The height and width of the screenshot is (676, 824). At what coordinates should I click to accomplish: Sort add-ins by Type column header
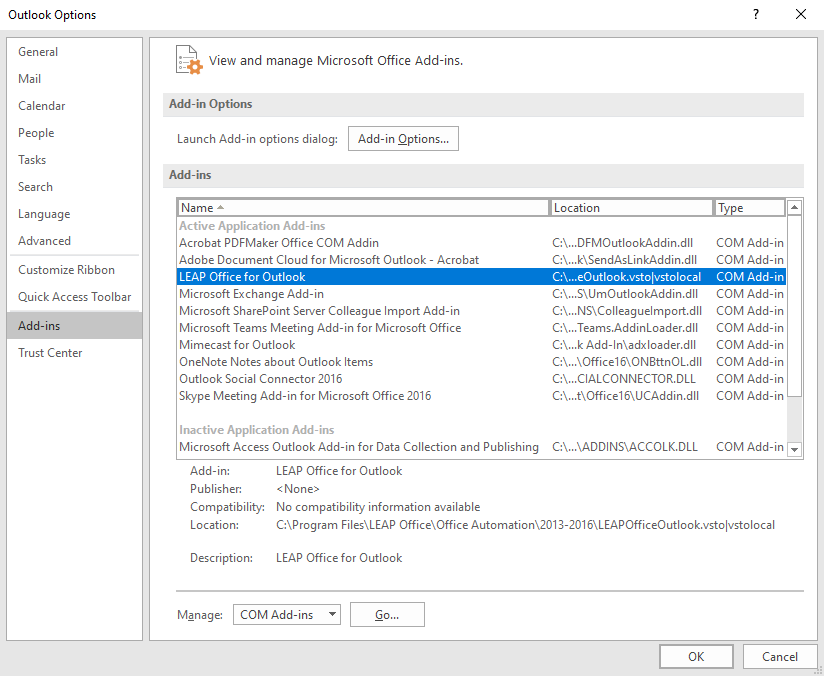[x=749, y=208]
